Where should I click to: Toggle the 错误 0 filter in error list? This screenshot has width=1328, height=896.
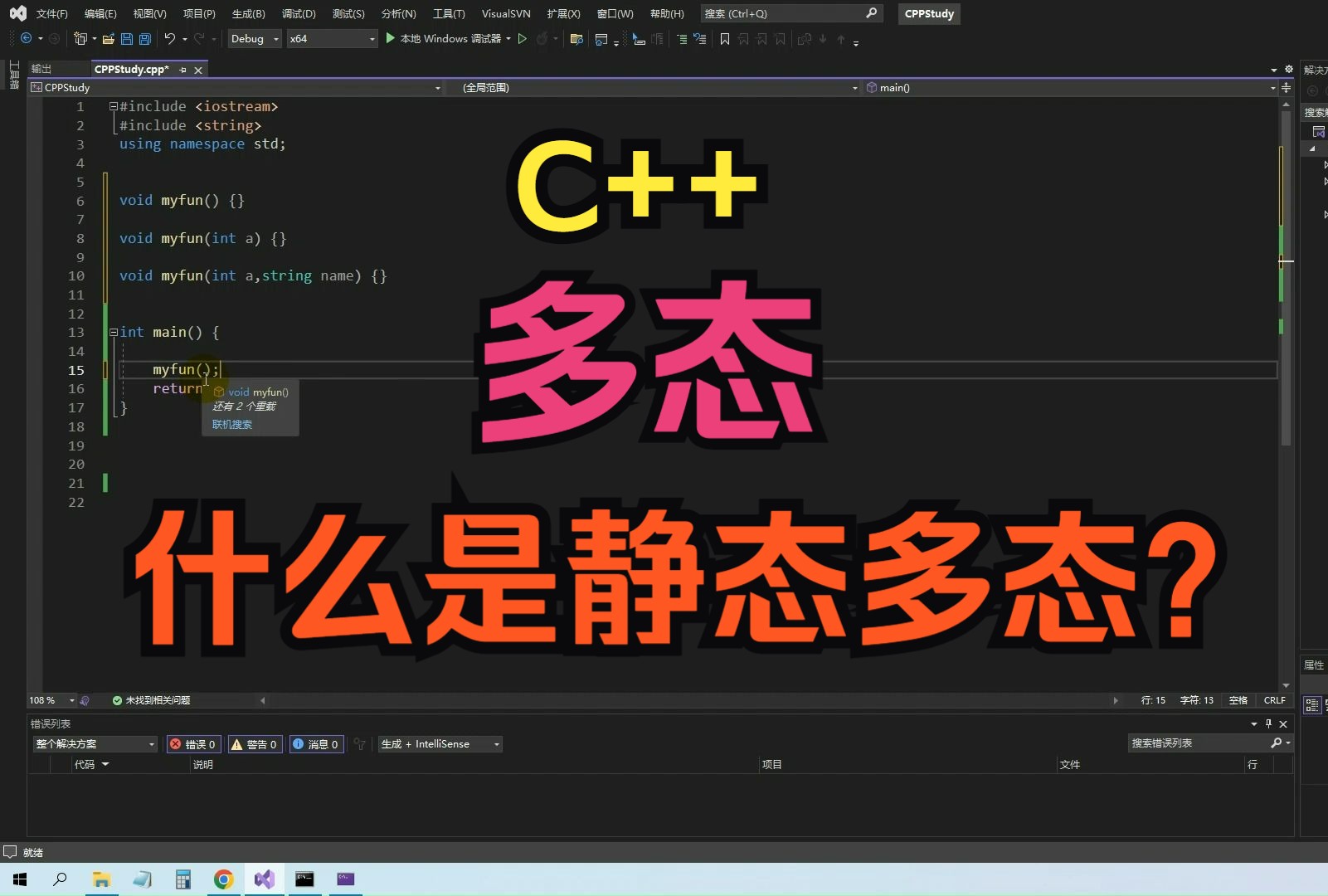(193, 743)
